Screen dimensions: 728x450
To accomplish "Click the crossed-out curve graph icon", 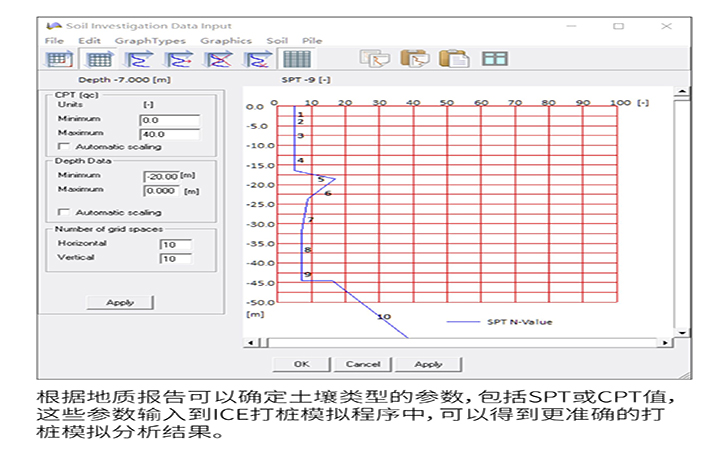I will [218, 59].
